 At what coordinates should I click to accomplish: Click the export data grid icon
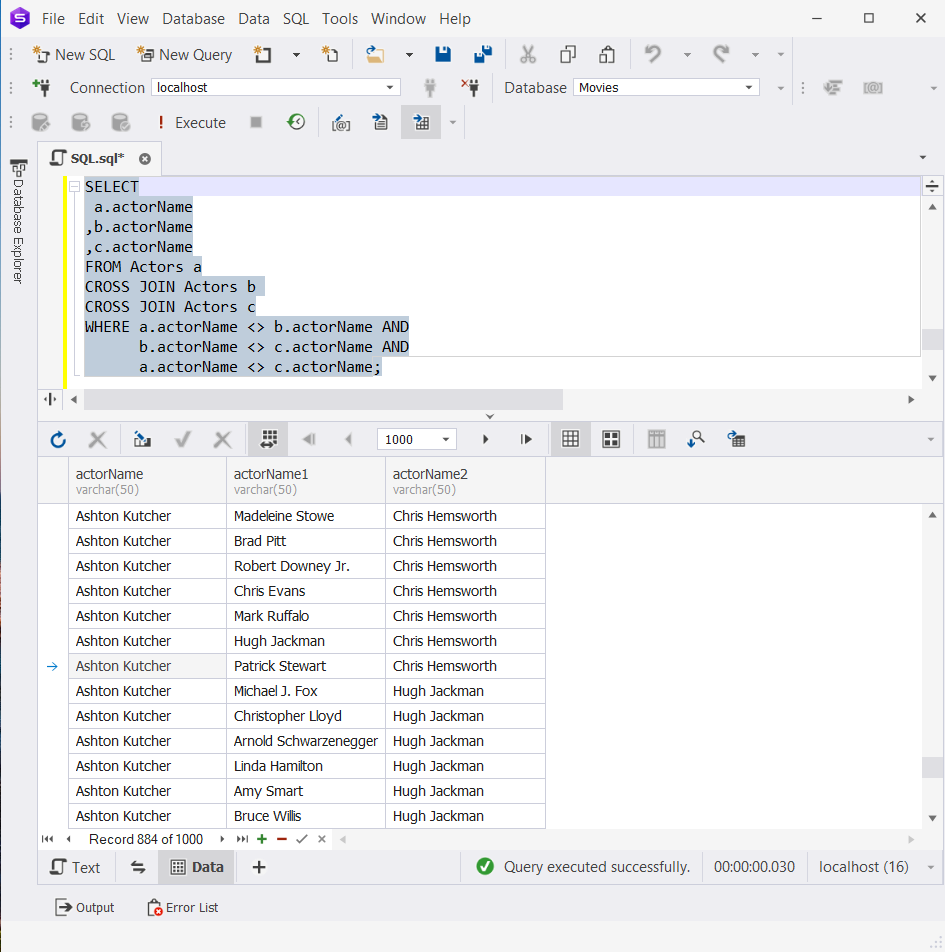click(735, 440)
